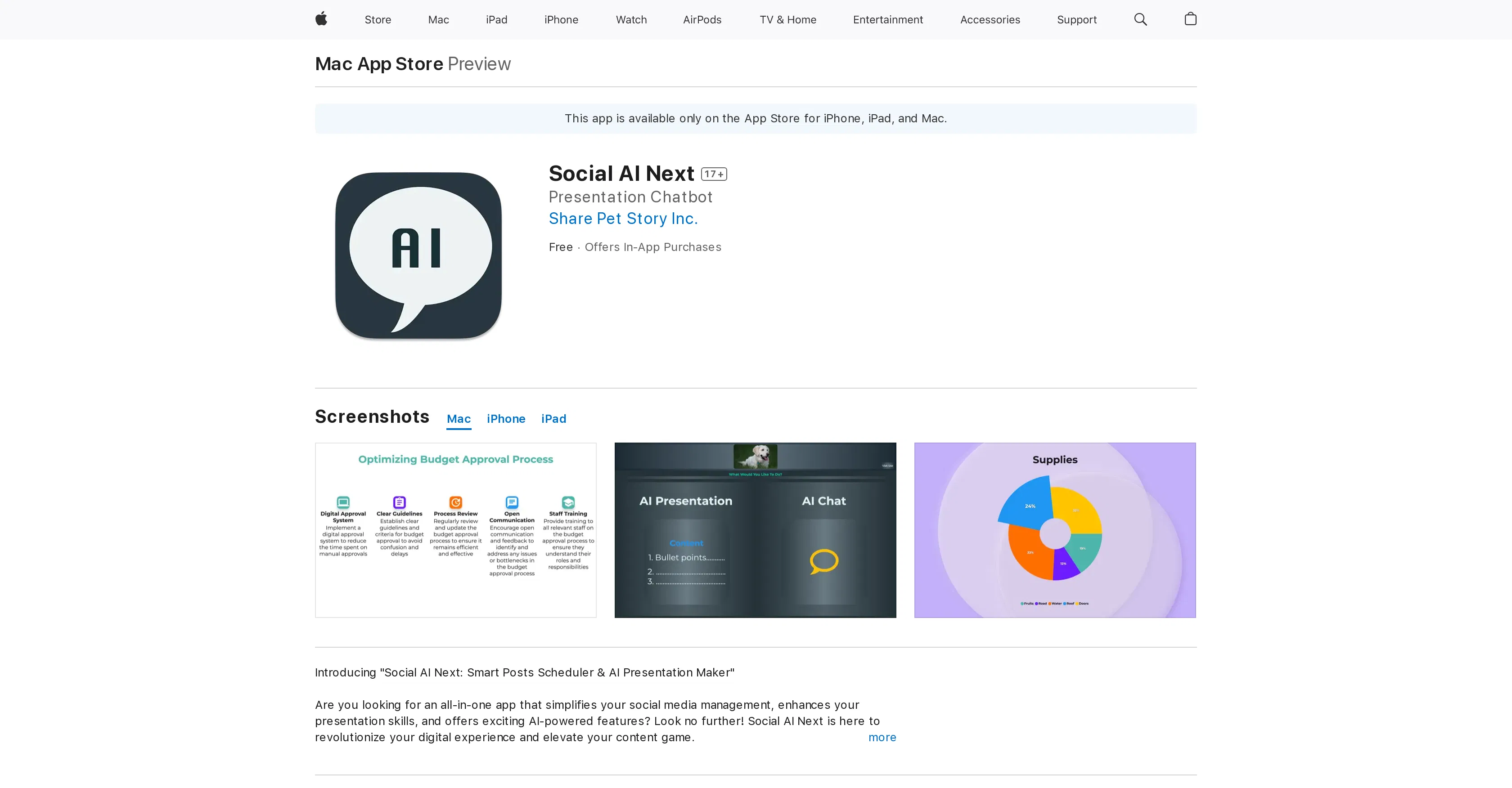
Task: Go to the Watch section
Action: [x=631, y=19]
